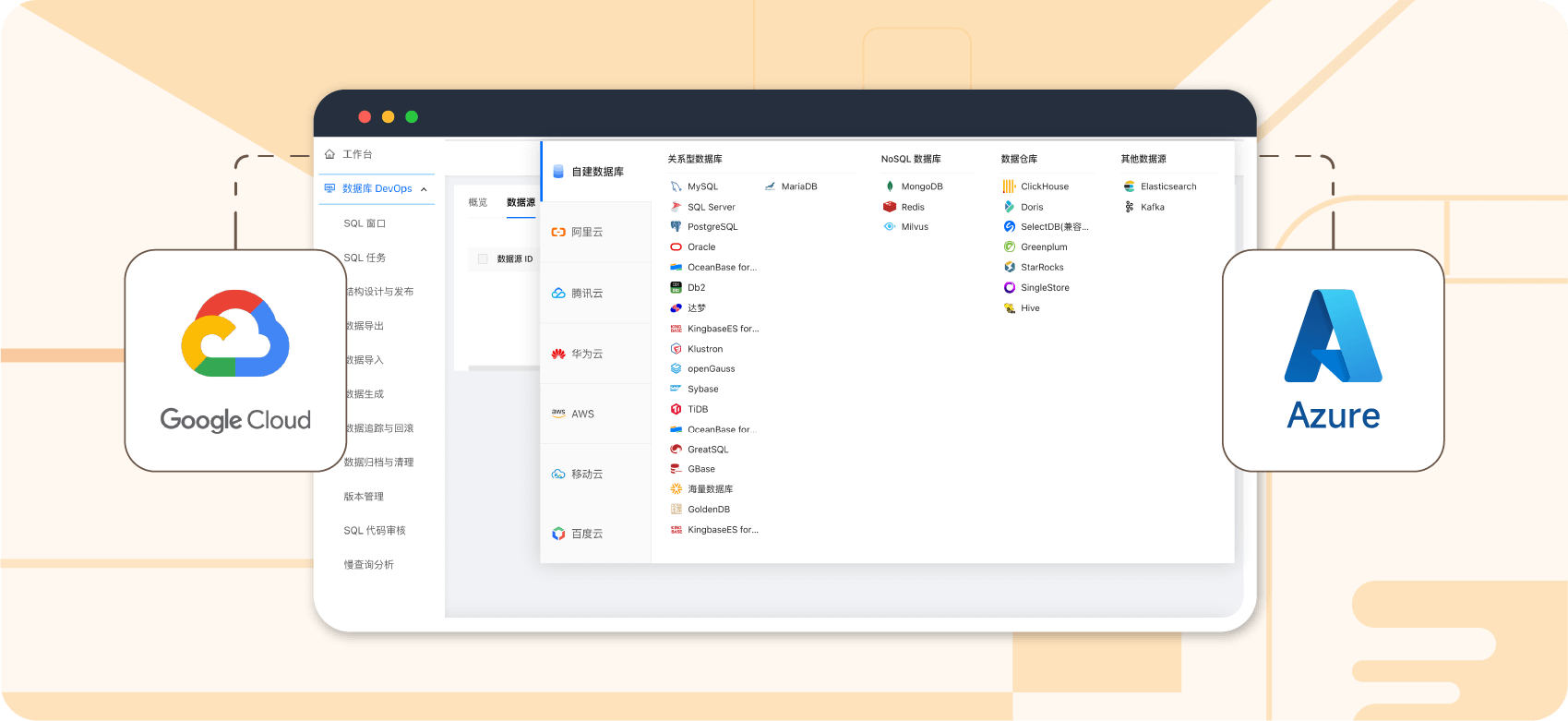
Task: Open the 移动云 category
Action: click(596, 474)
